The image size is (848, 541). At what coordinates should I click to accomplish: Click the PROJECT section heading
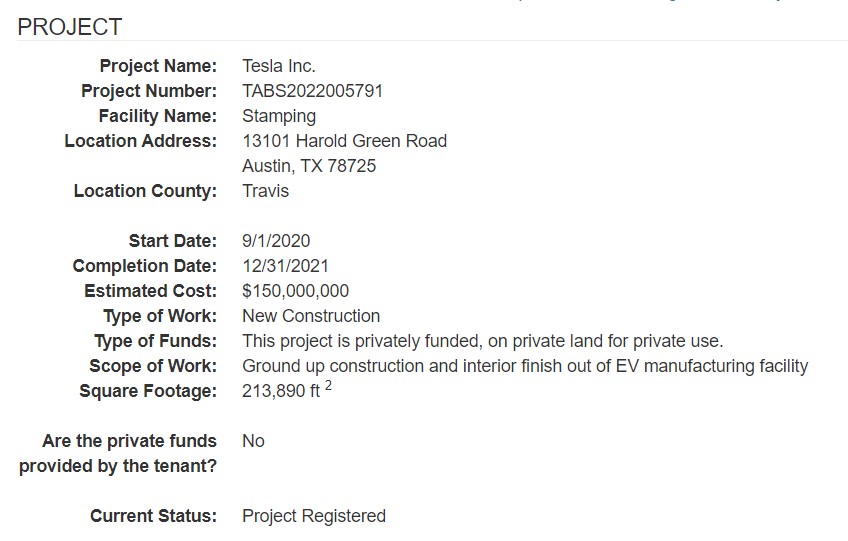[x=70, y=27]
